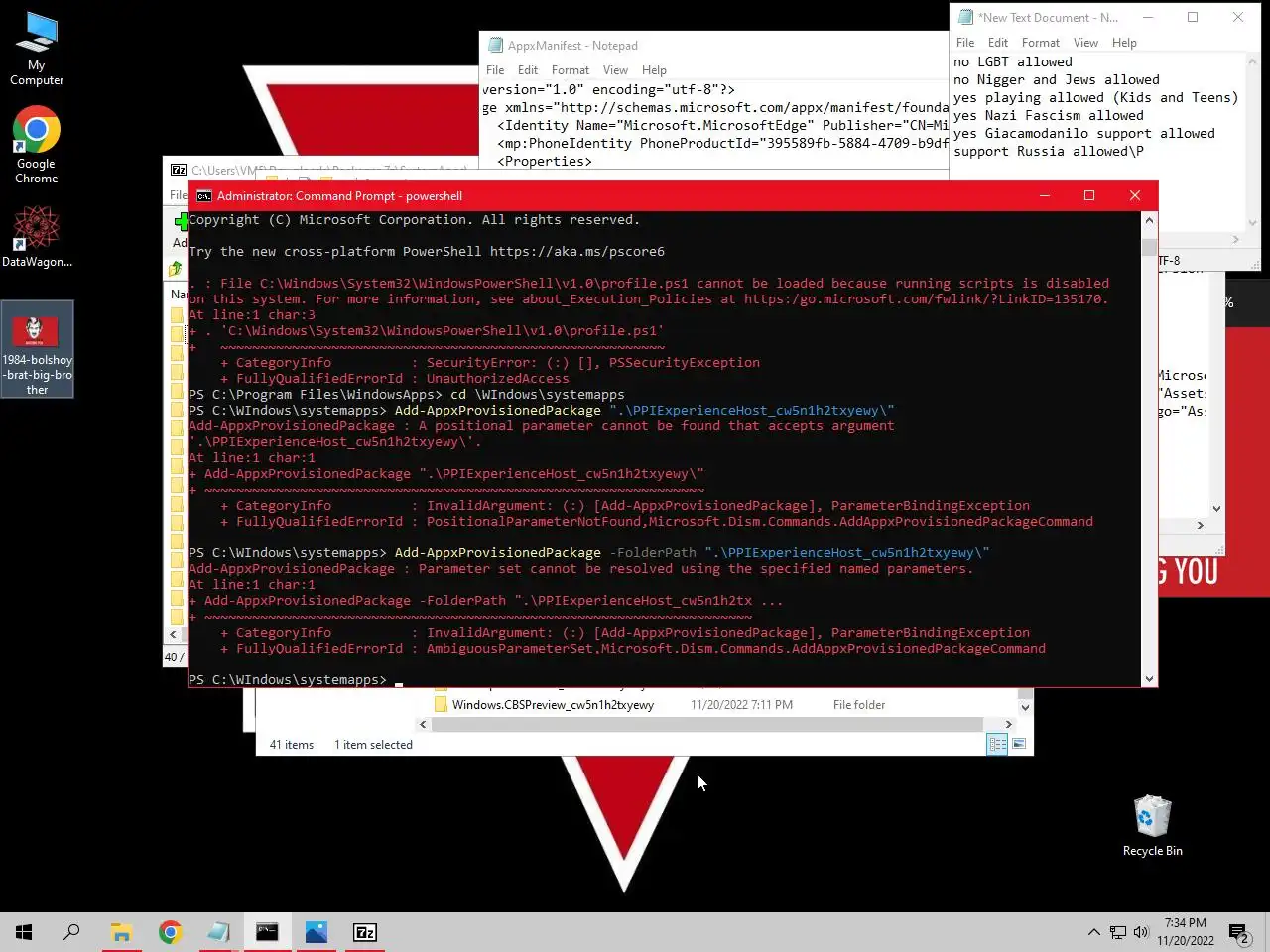Maximize the PowerShell Command Prompt window
This screenshot has height=952, width=1270.
1089,196
